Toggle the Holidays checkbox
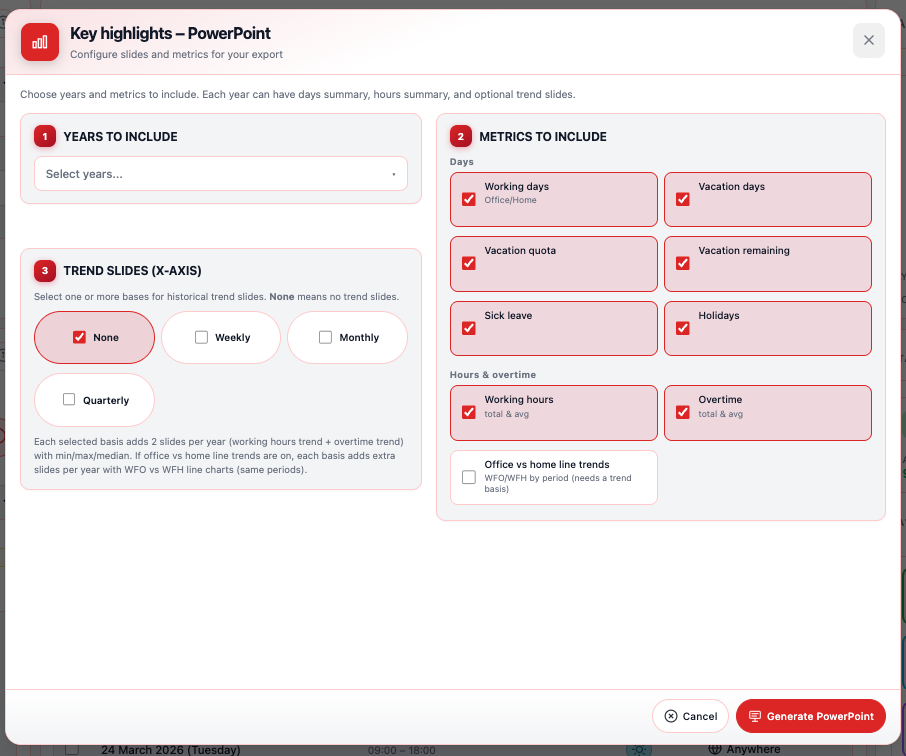906x756 pixels. (683, 328)
